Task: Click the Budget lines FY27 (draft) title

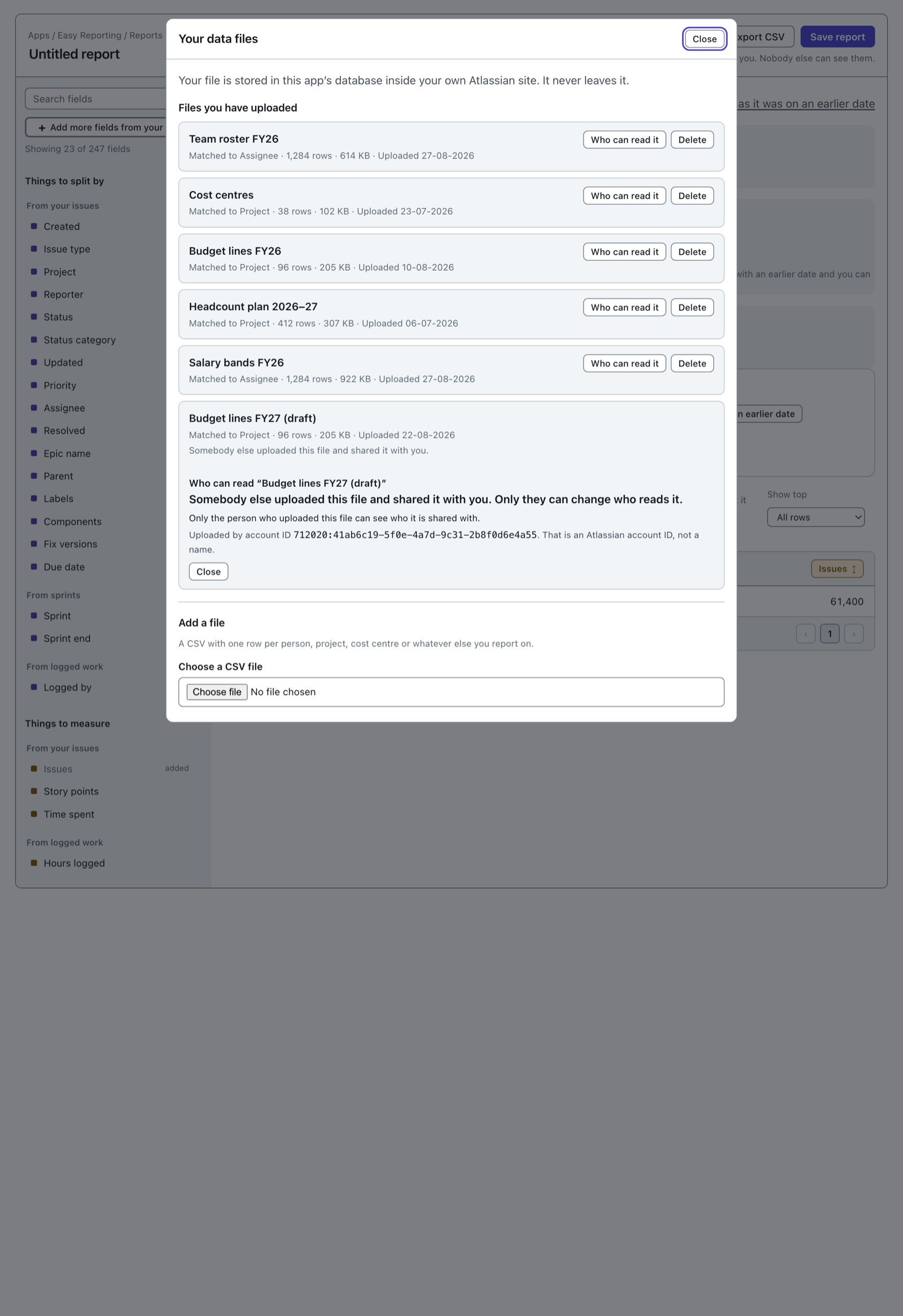Action: point(252,419)
